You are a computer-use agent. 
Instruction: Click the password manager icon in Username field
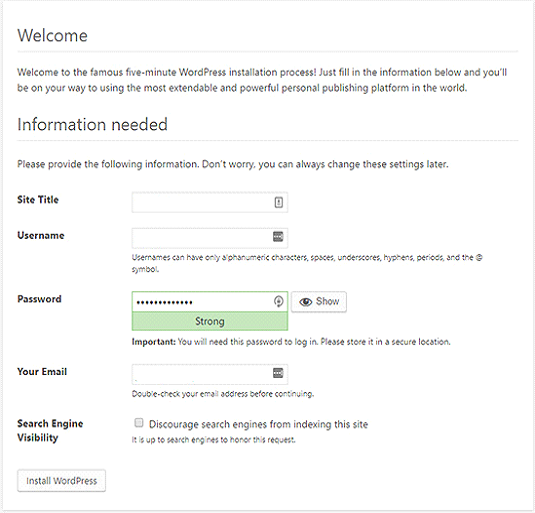tap(278, 236)
